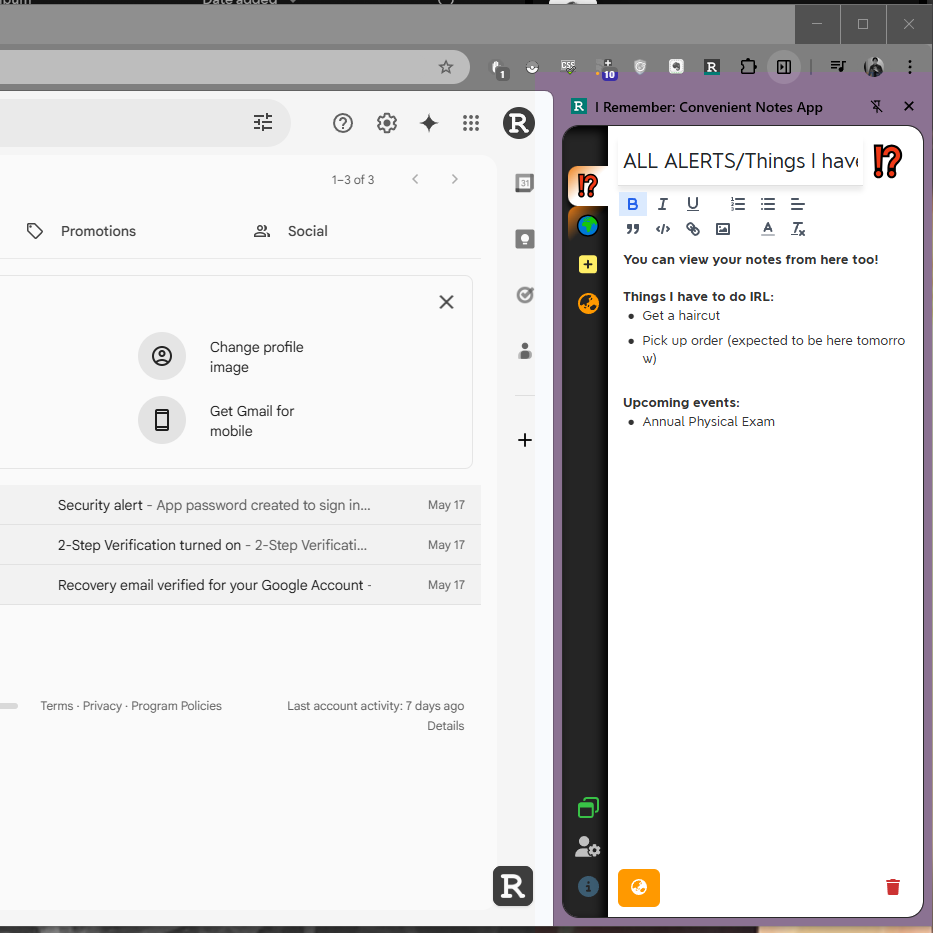933x933 pixels.
Task: Open Google Calendar in Gmail side panel
Action: (x=524, y=183)
